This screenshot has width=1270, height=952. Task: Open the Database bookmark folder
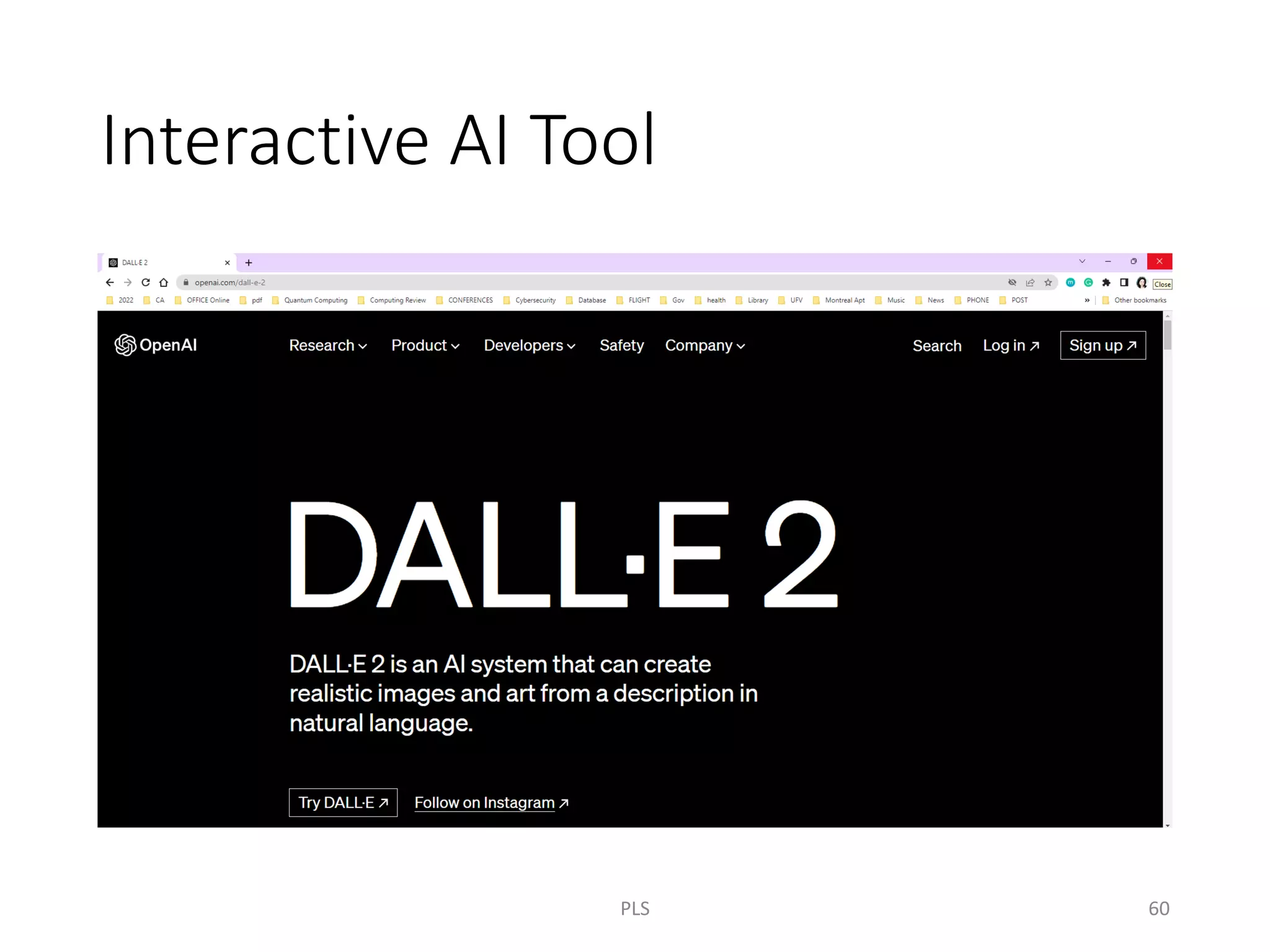[586, 301]
